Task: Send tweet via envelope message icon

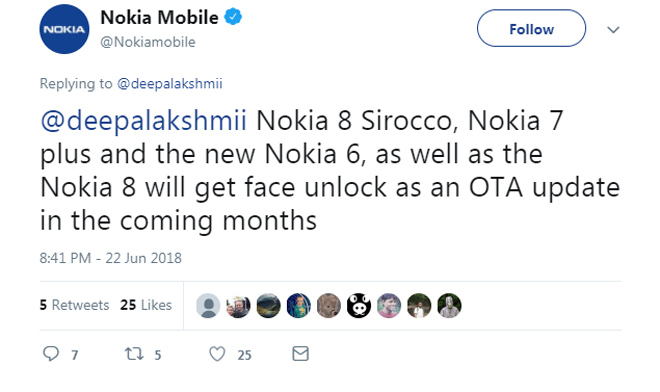Action: tap(301, 354)
